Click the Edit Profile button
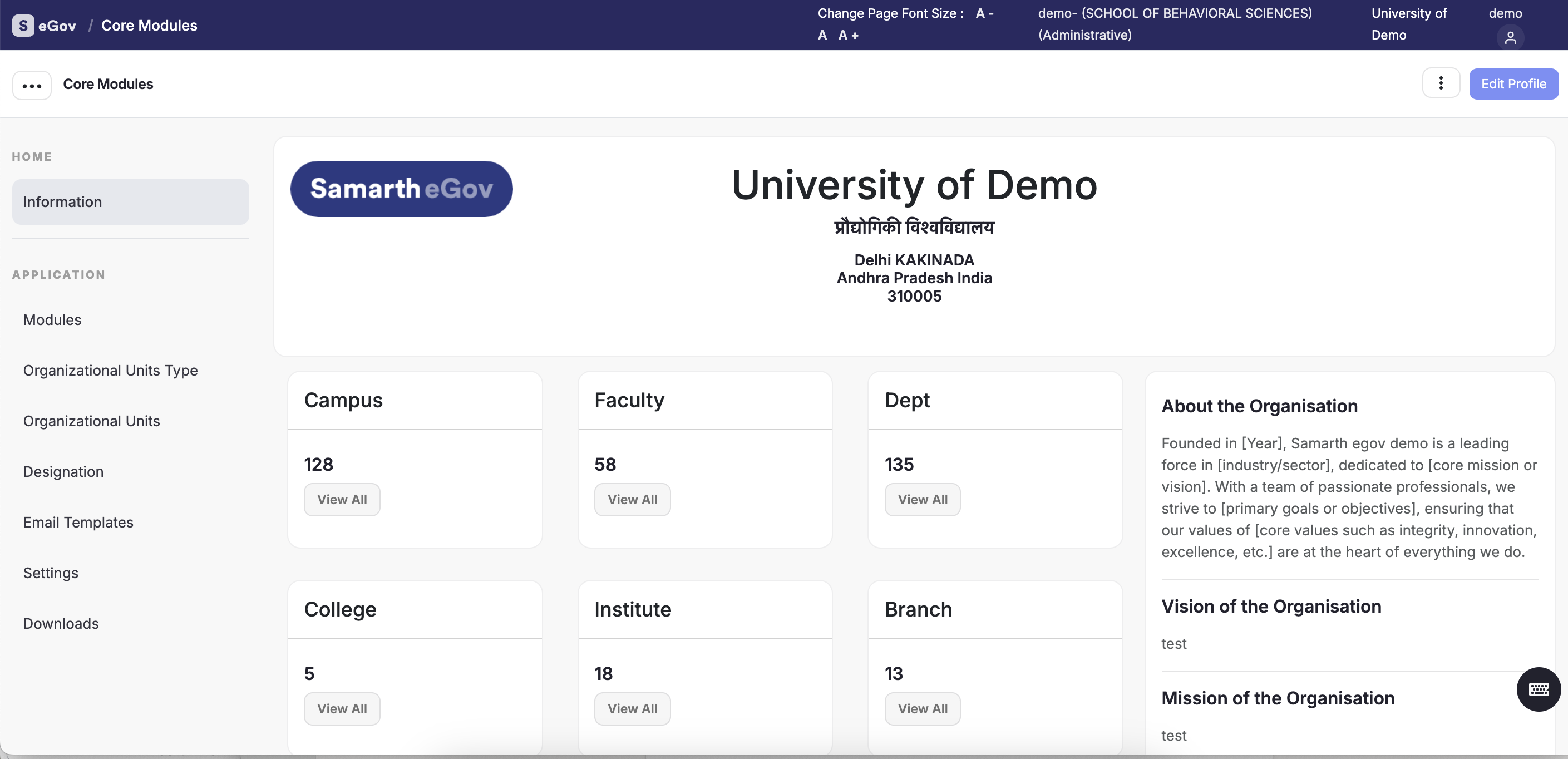1568x759 pixels. [1514, 83]
